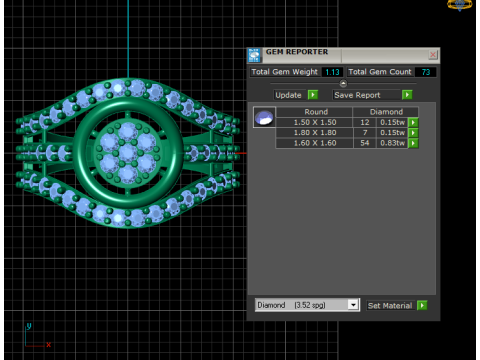The height and width of the screenshot is (360, 480).
Task: Click the green arrow beside Save Report
Action: coord(407,95)
